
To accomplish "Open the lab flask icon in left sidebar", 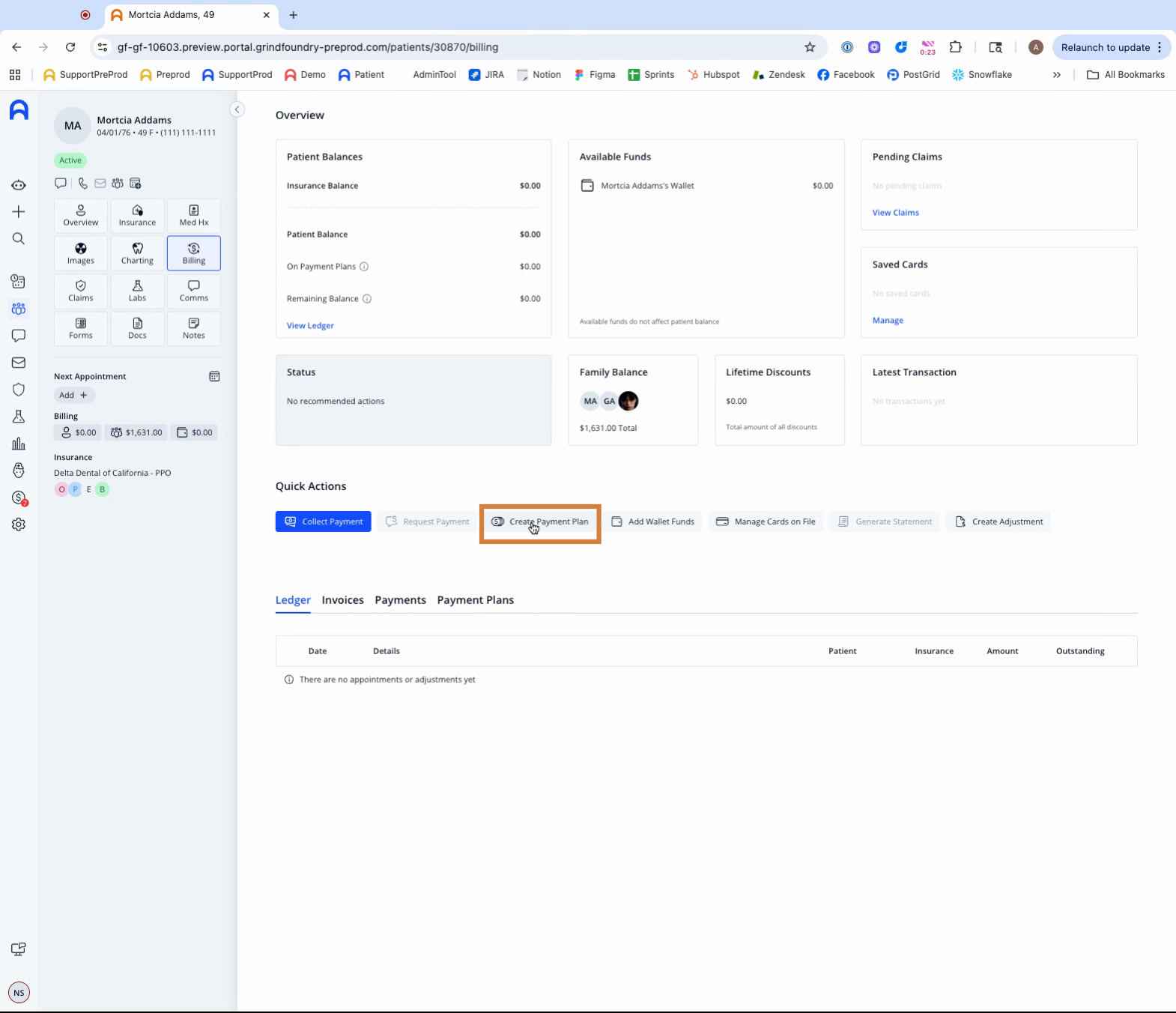I will point(19,417).
